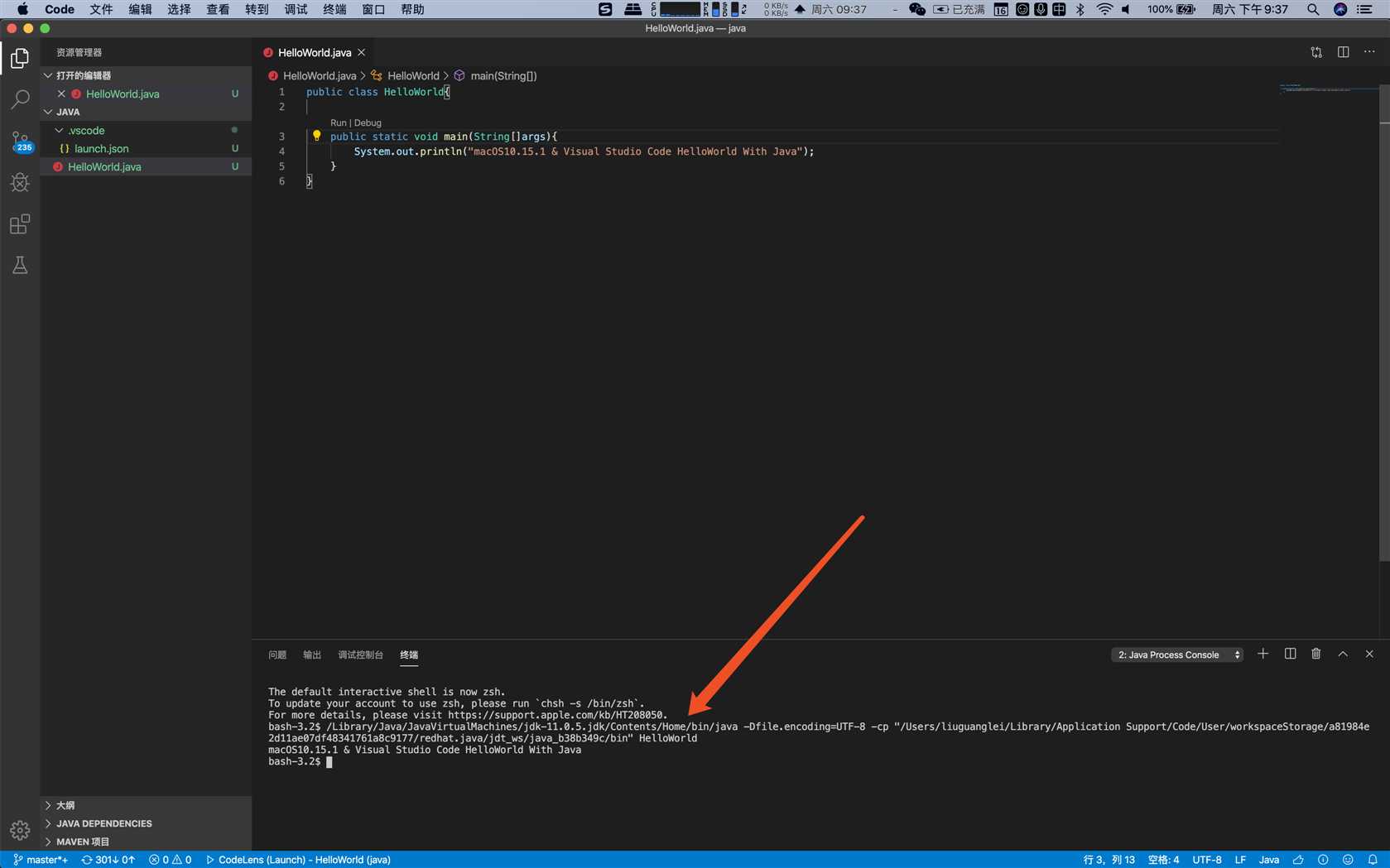Close HelloWorld.java in open editors list

[61, 94]
